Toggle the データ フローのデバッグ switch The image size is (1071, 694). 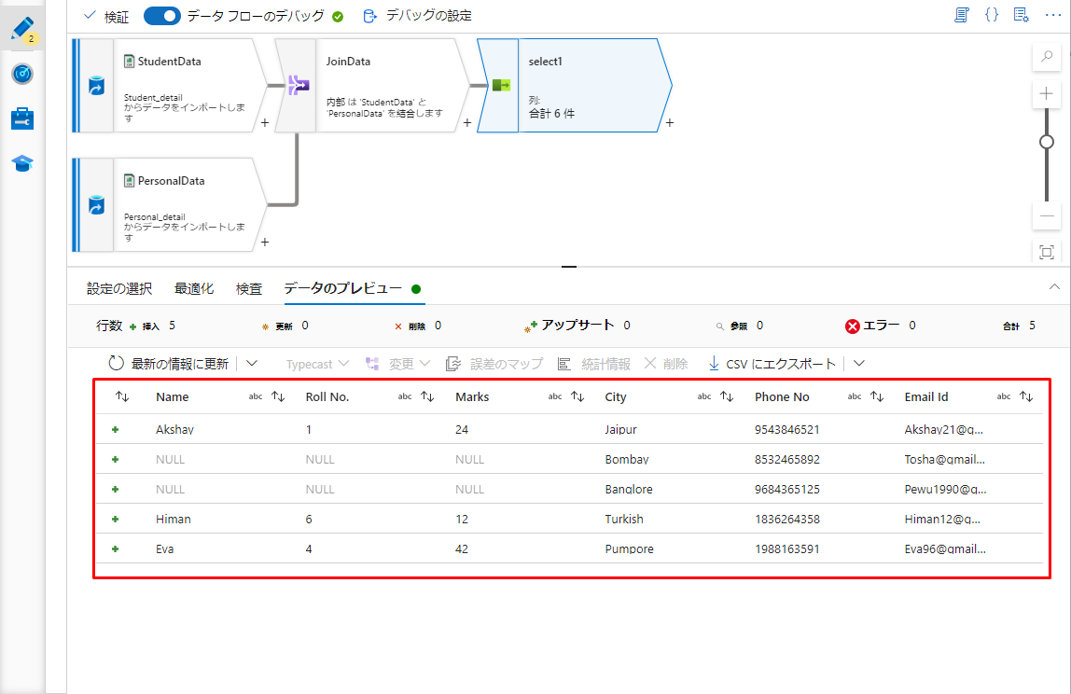(x=162, y=16)
